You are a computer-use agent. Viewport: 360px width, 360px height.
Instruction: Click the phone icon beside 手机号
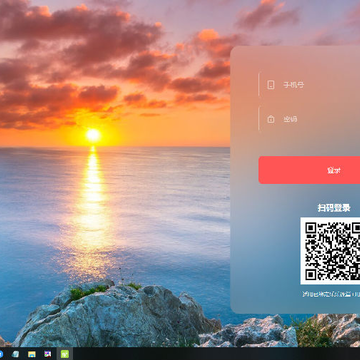tap(271, 85)
